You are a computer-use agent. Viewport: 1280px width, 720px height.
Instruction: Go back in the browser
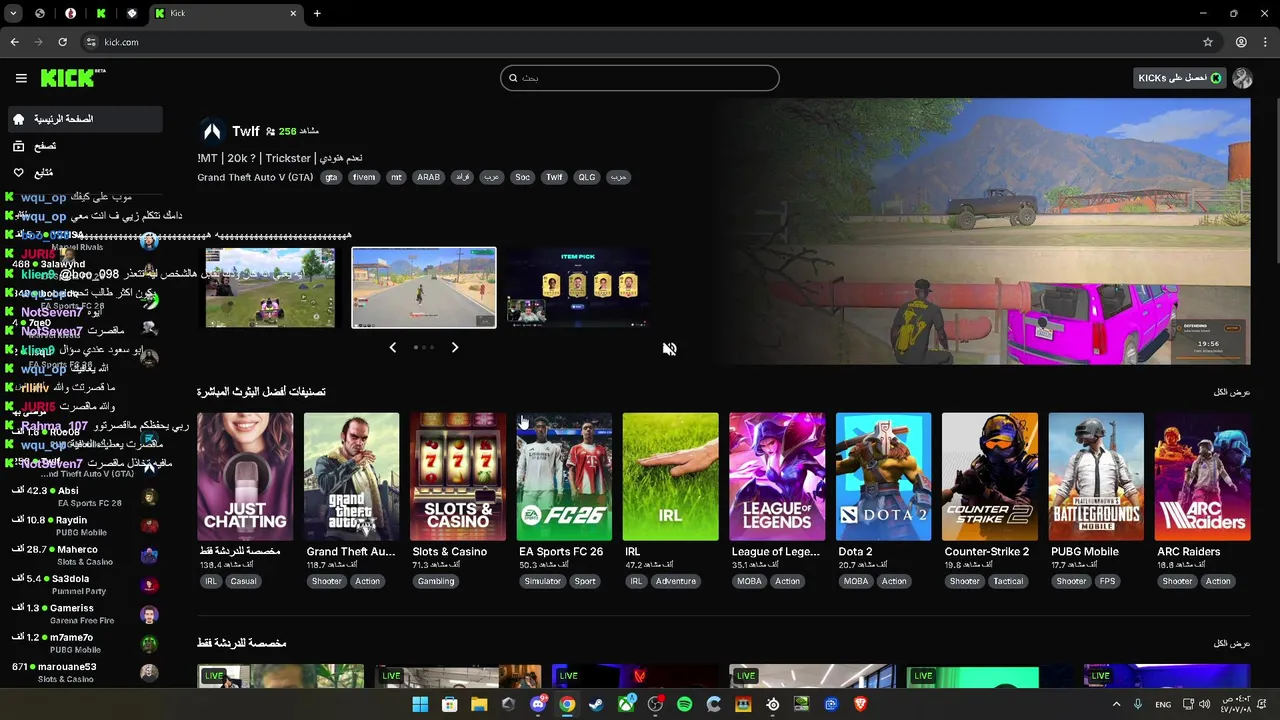click(x=14, y=42)
